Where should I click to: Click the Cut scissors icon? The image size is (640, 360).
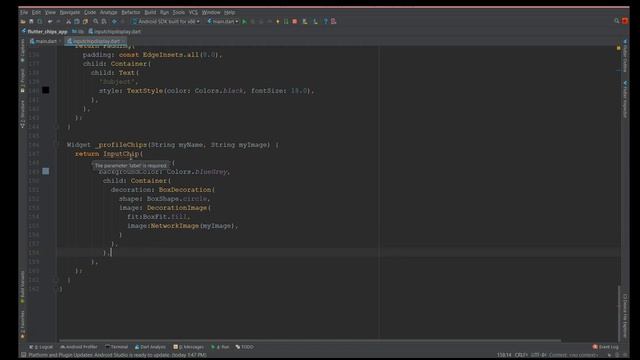coord(69,22)
